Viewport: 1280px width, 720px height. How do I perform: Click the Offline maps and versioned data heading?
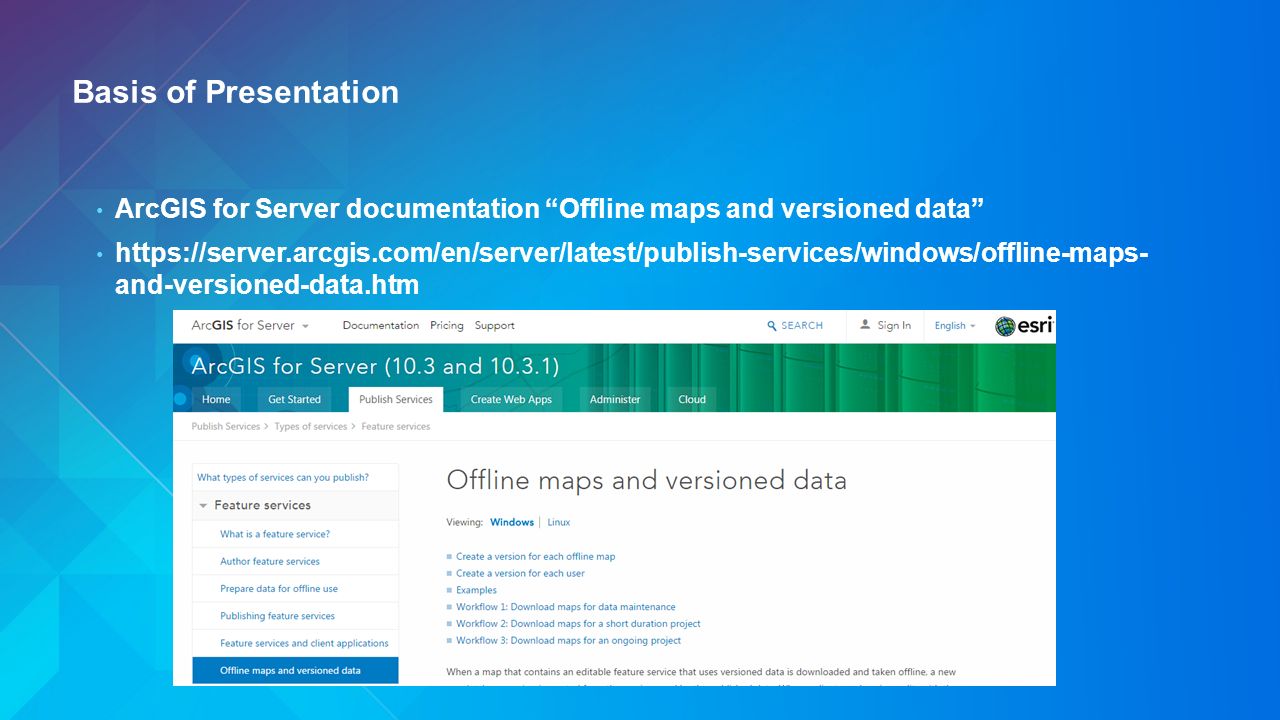click(x=647, y=480)
